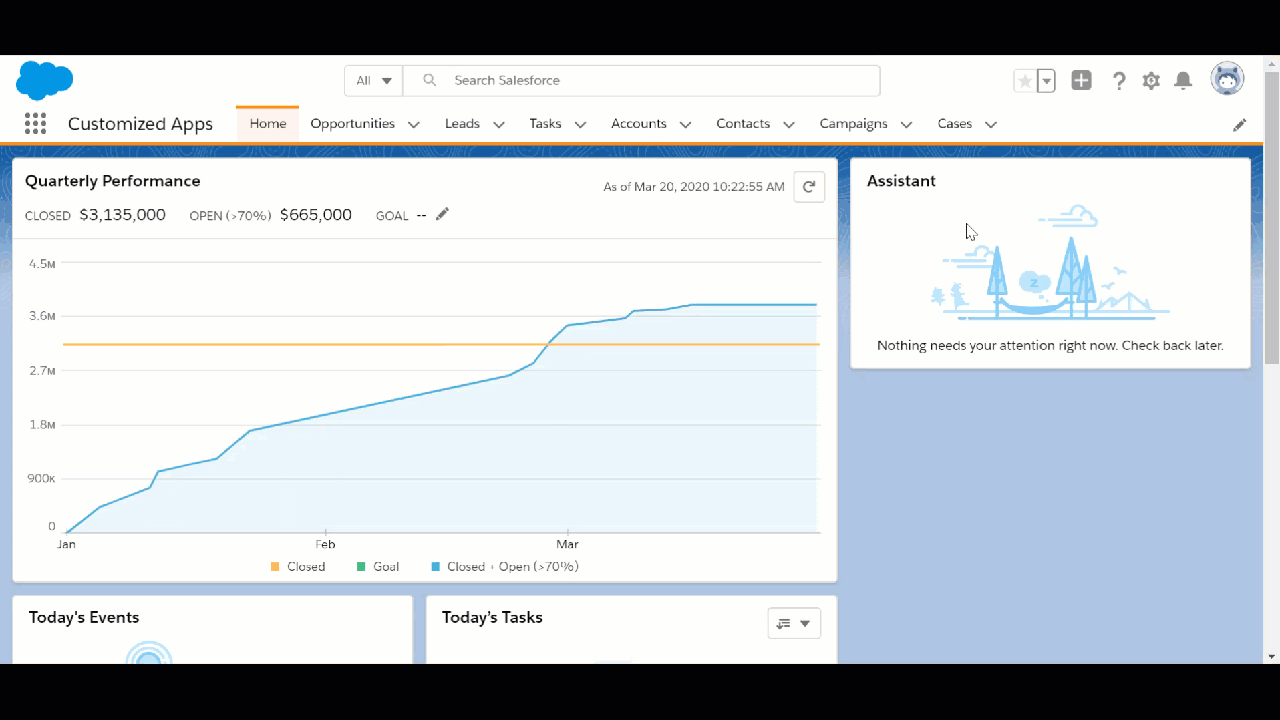Edit the performance goal with pencil icon
Viewport: 1280px width, 720px height.
[442, 214]
